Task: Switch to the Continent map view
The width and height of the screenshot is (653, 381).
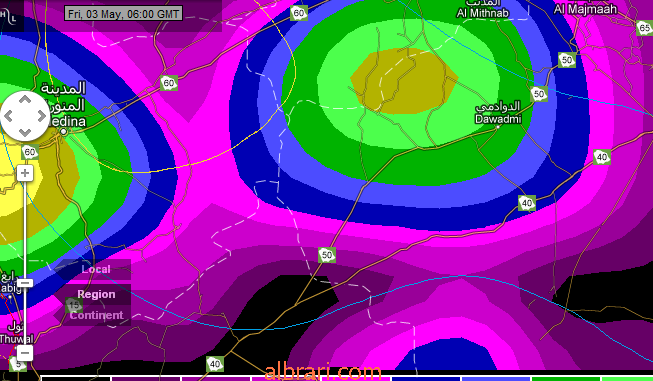Action: (x=96, y=315)
